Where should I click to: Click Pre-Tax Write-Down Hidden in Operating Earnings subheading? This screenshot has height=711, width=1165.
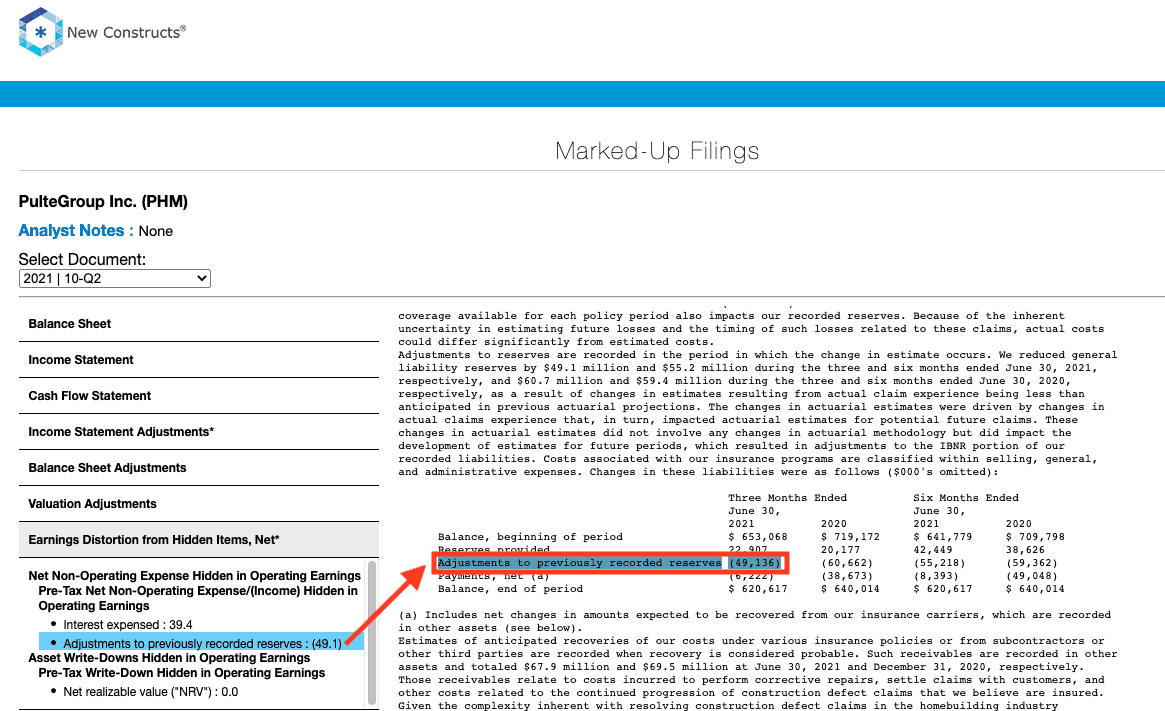pos(182,672)
